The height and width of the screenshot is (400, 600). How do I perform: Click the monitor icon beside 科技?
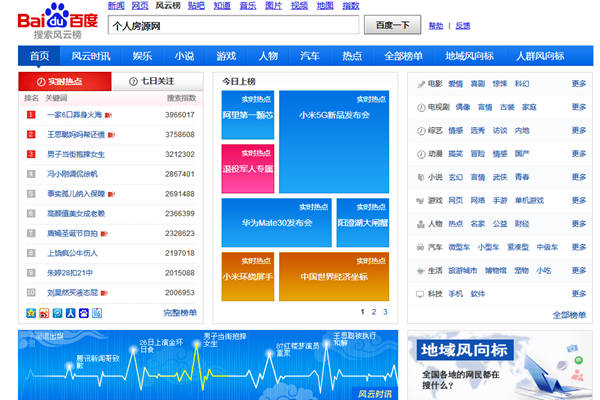coord(421,294)
